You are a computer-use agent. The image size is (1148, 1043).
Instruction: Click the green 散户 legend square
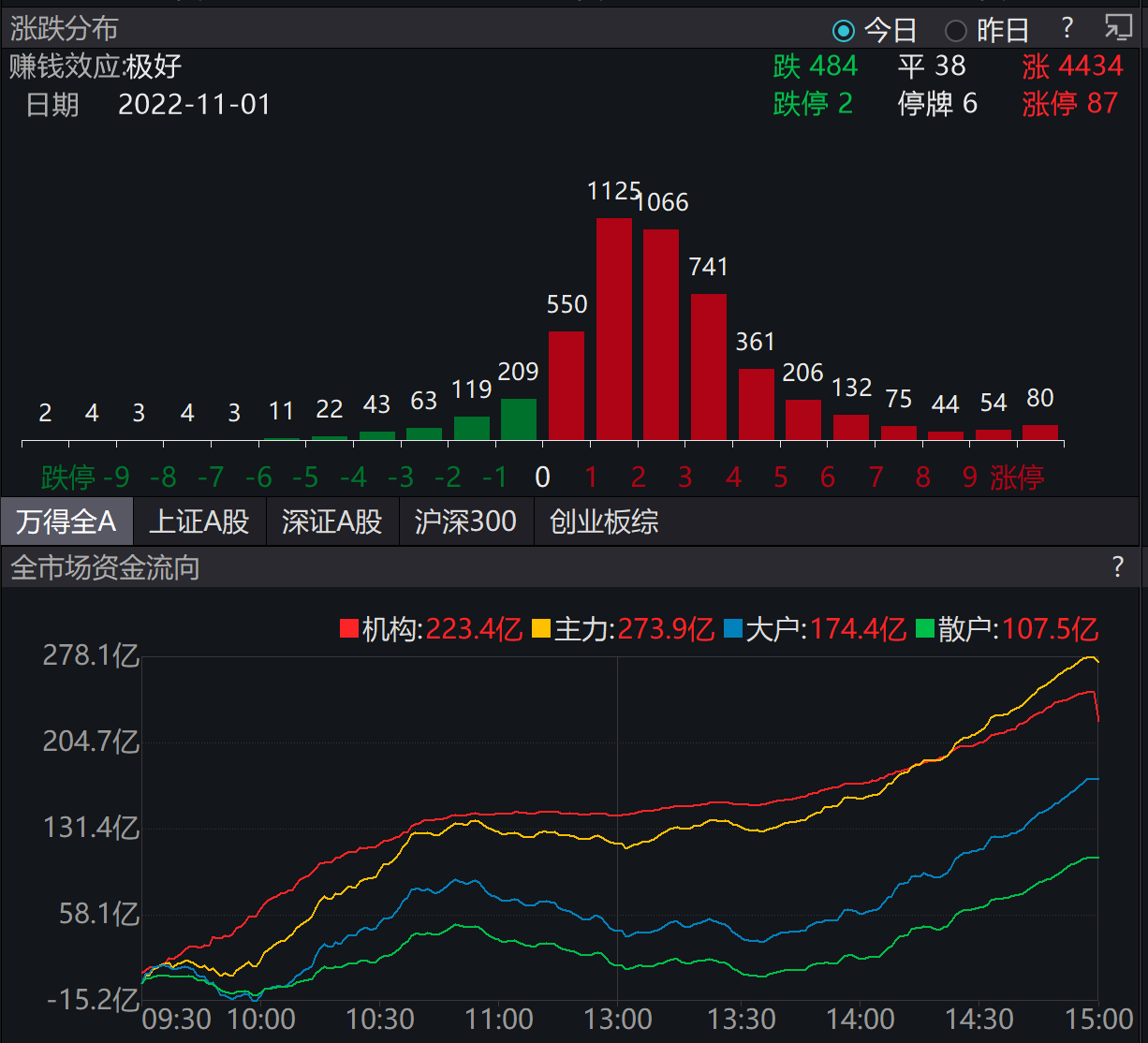coord(925,629)
